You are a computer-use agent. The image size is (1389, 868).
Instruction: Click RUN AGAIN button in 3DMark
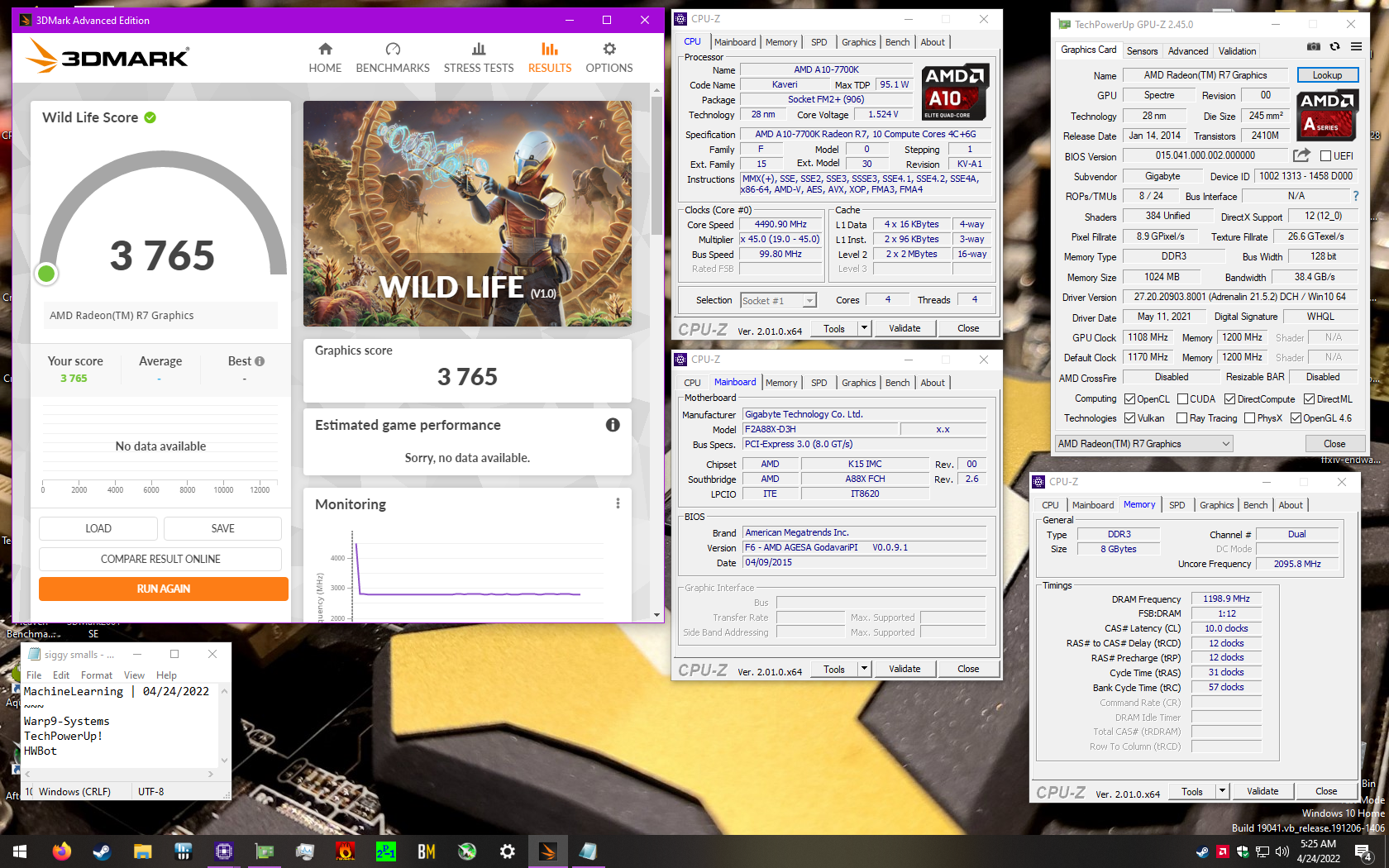pos(164,589)
